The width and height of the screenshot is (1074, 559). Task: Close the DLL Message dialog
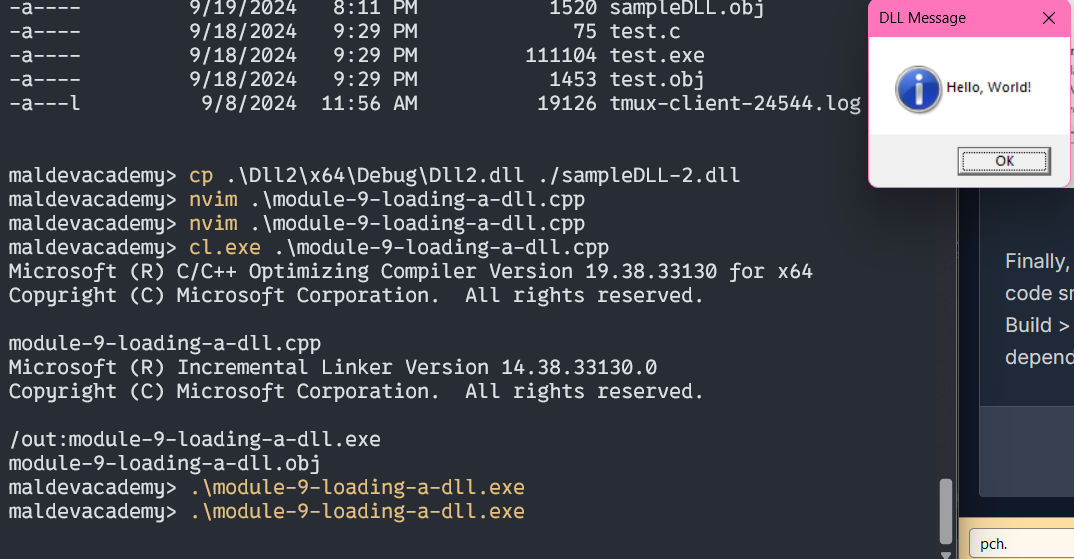(1048, 18)
